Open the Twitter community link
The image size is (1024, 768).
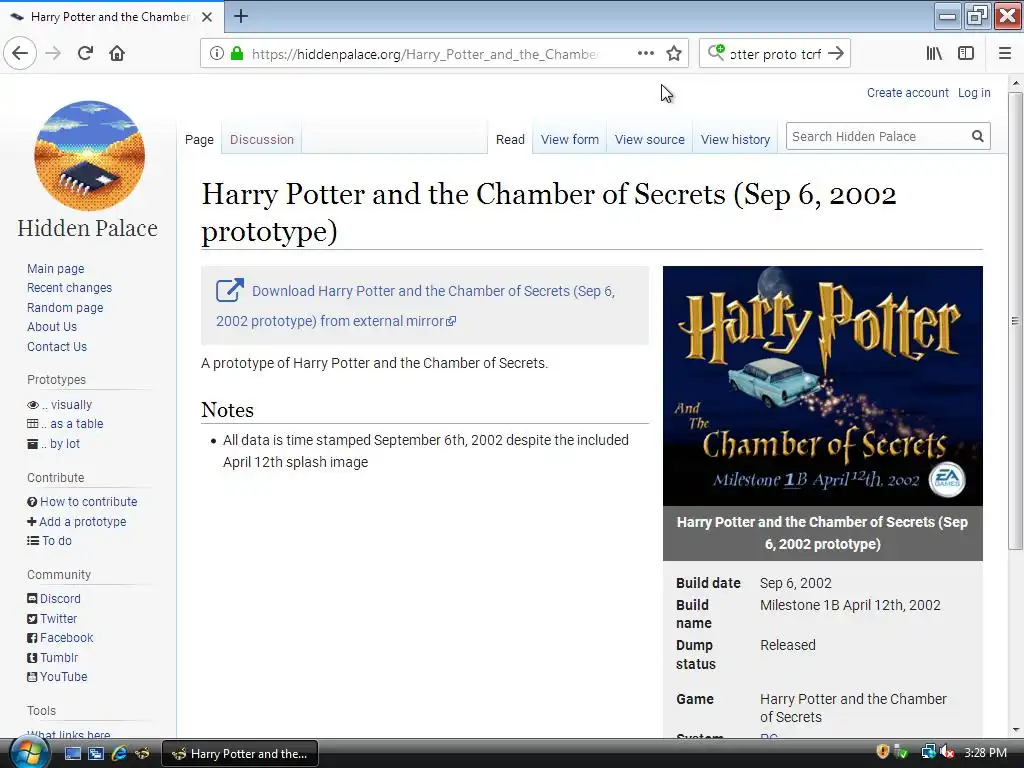58,618
